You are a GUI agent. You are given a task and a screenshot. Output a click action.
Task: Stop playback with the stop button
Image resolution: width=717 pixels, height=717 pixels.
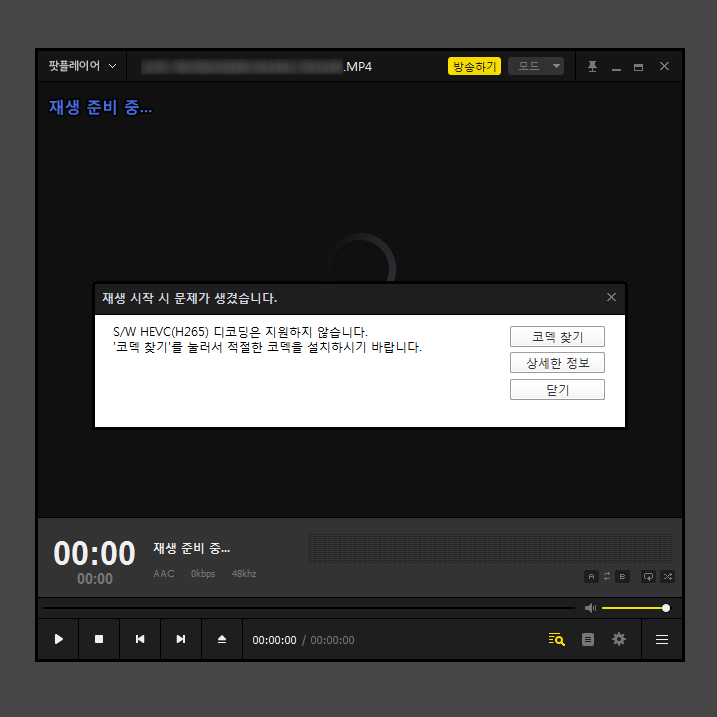click(99, 639)
